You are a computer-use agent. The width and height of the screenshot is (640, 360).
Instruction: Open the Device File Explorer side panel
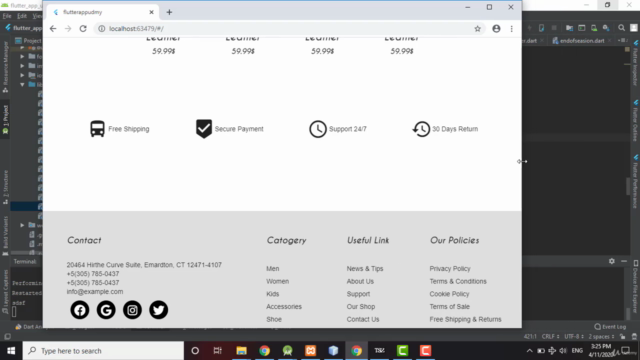click(636, 286)
